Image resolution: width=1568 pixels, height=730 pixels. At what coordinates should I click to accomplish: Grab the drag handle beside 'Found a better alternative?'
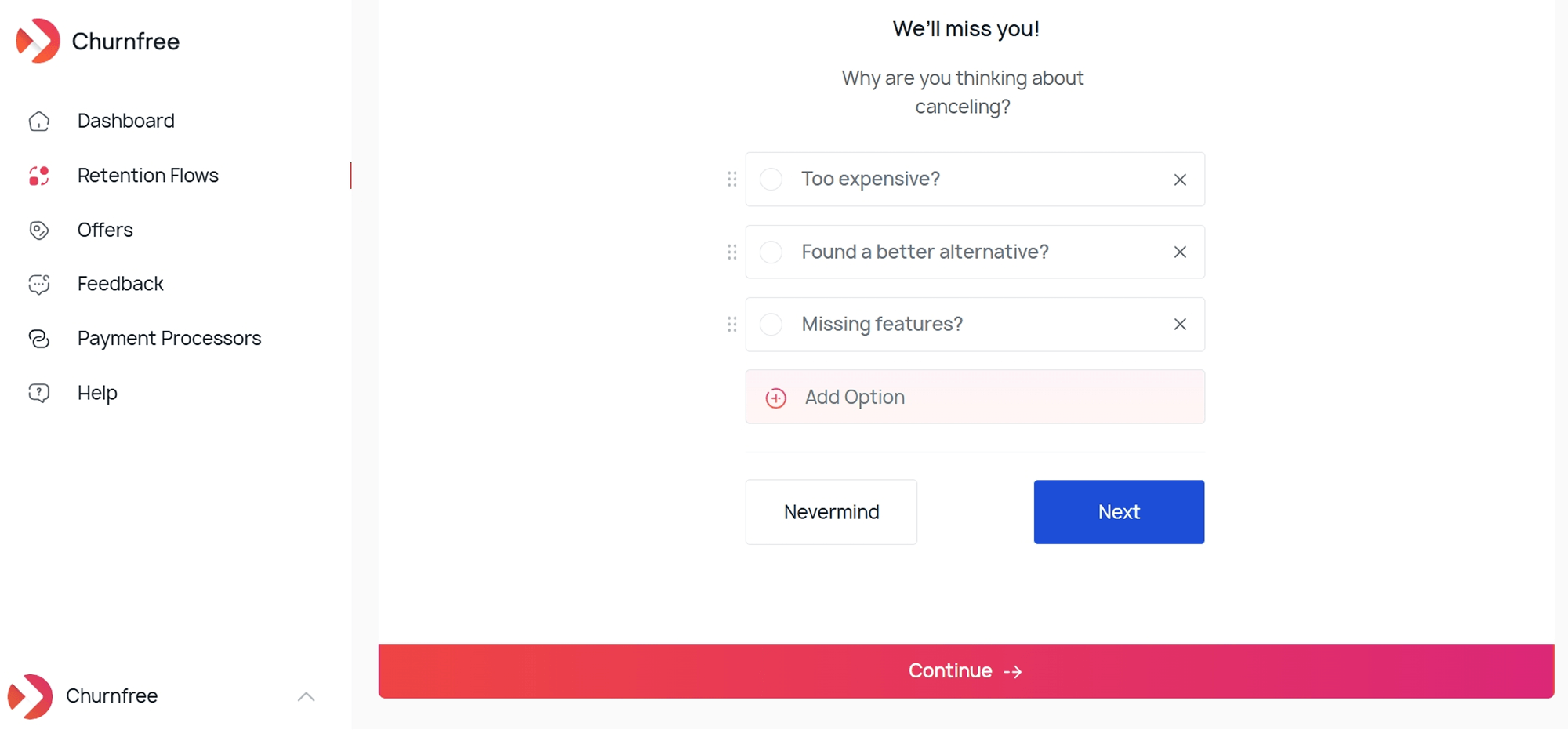[731, 252]
